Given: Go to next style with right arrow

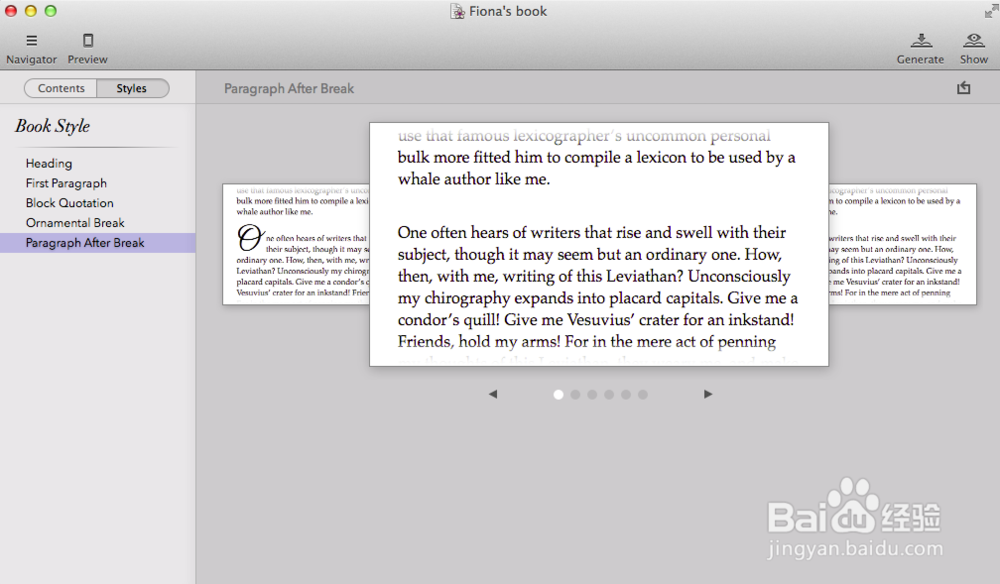Looking at the screenshot, I should click(x=708, y=394).
